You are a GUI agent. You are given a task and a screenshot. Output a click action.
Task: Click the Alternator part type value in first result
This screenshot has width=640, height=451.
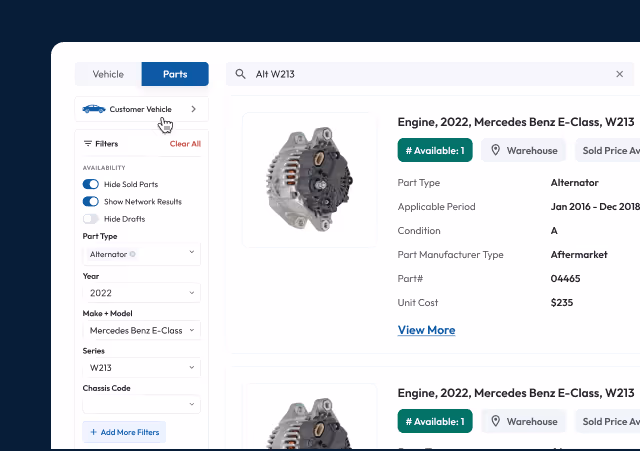click(574, 182)
